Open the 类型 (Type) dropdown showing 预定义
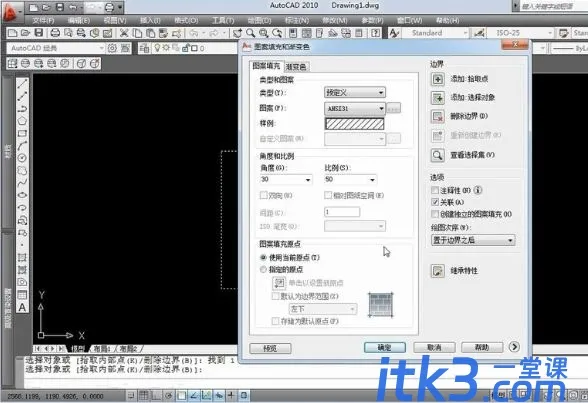 (x=355, y=93)
